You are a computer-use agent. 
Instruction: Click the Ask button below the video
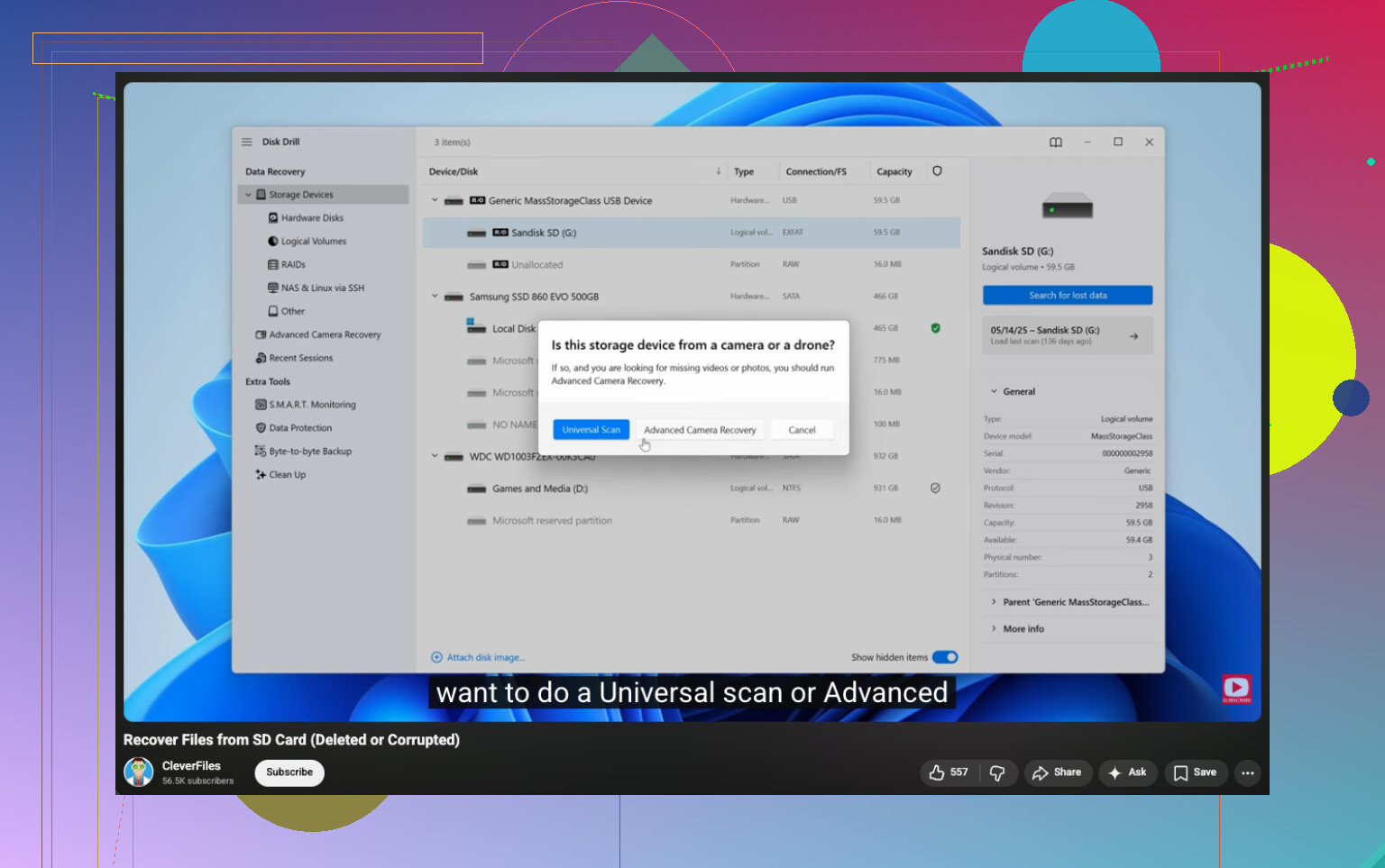1127,772
